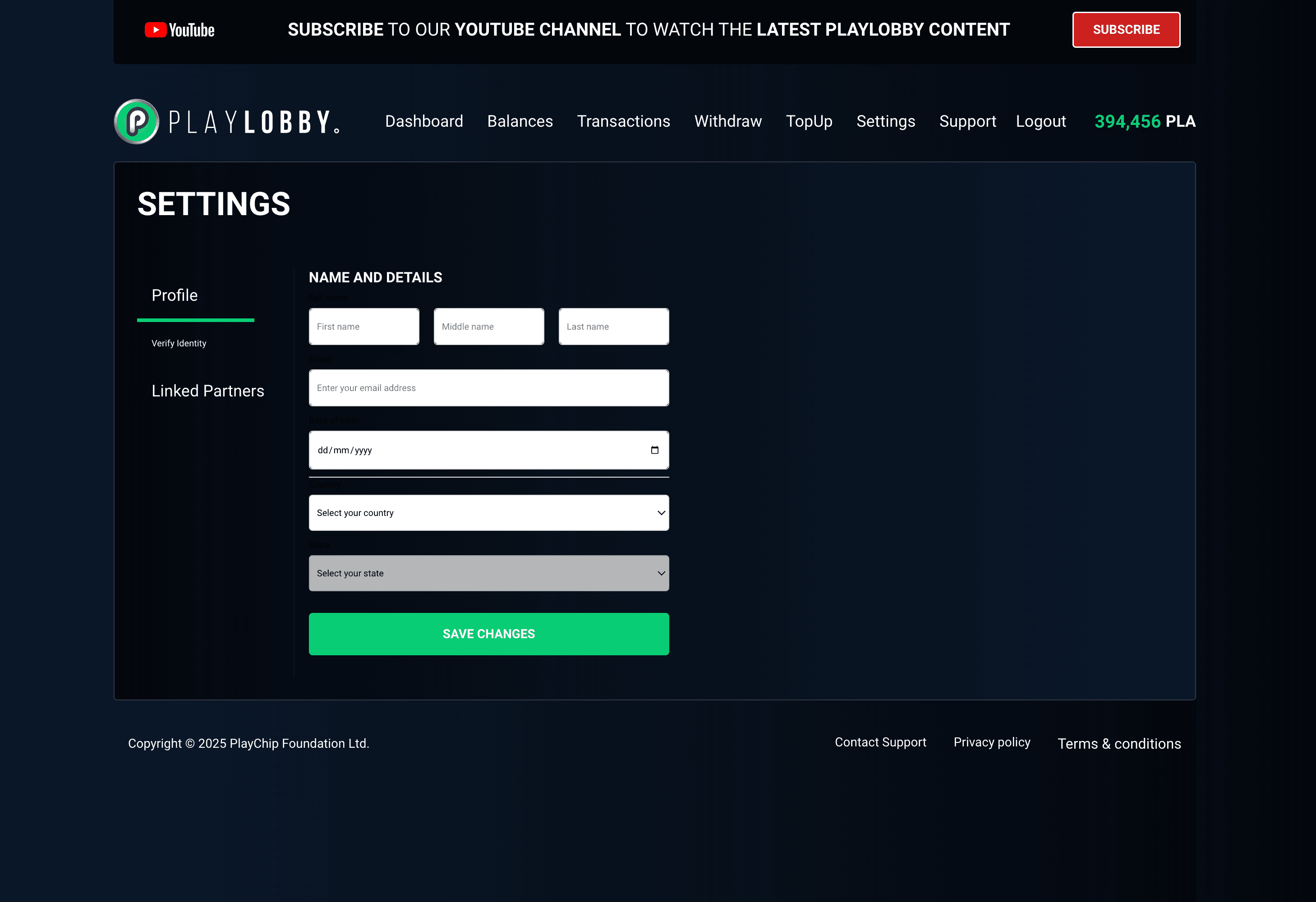Navigate to the Dashboard page
The width and height of the screenshot is (1316, 902).
coord(423,121)
